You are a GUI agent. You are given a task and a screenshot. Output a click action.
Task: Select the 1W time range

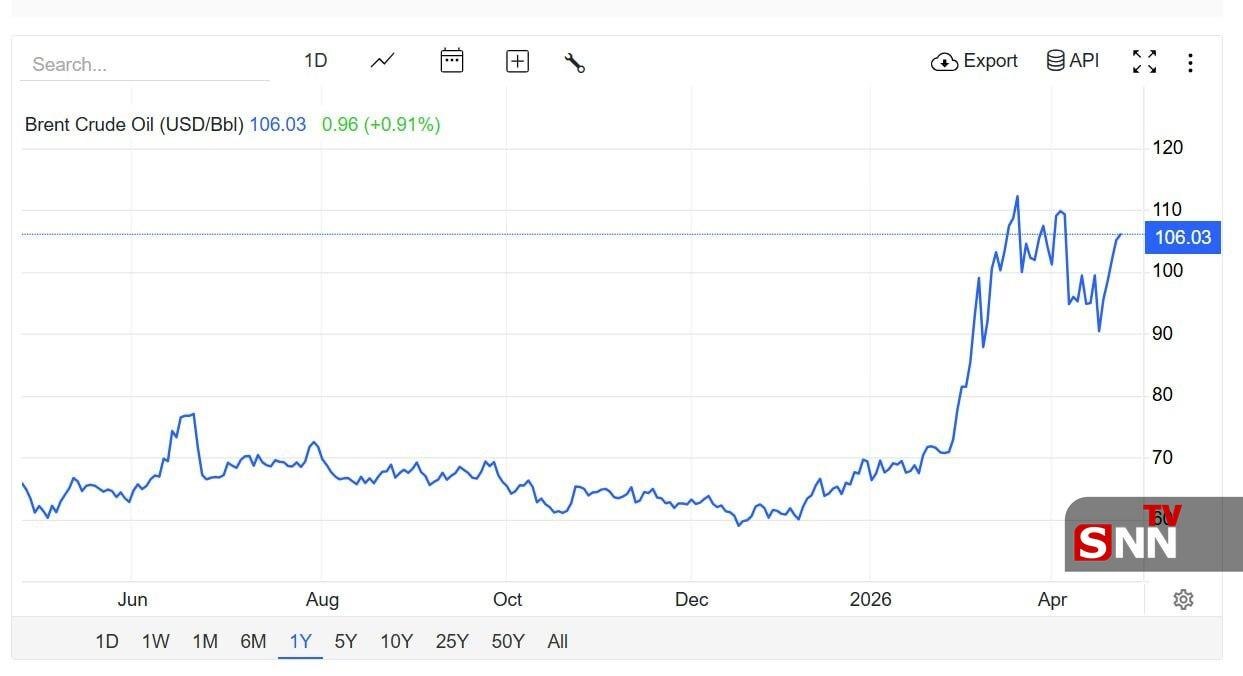(155, 642)
